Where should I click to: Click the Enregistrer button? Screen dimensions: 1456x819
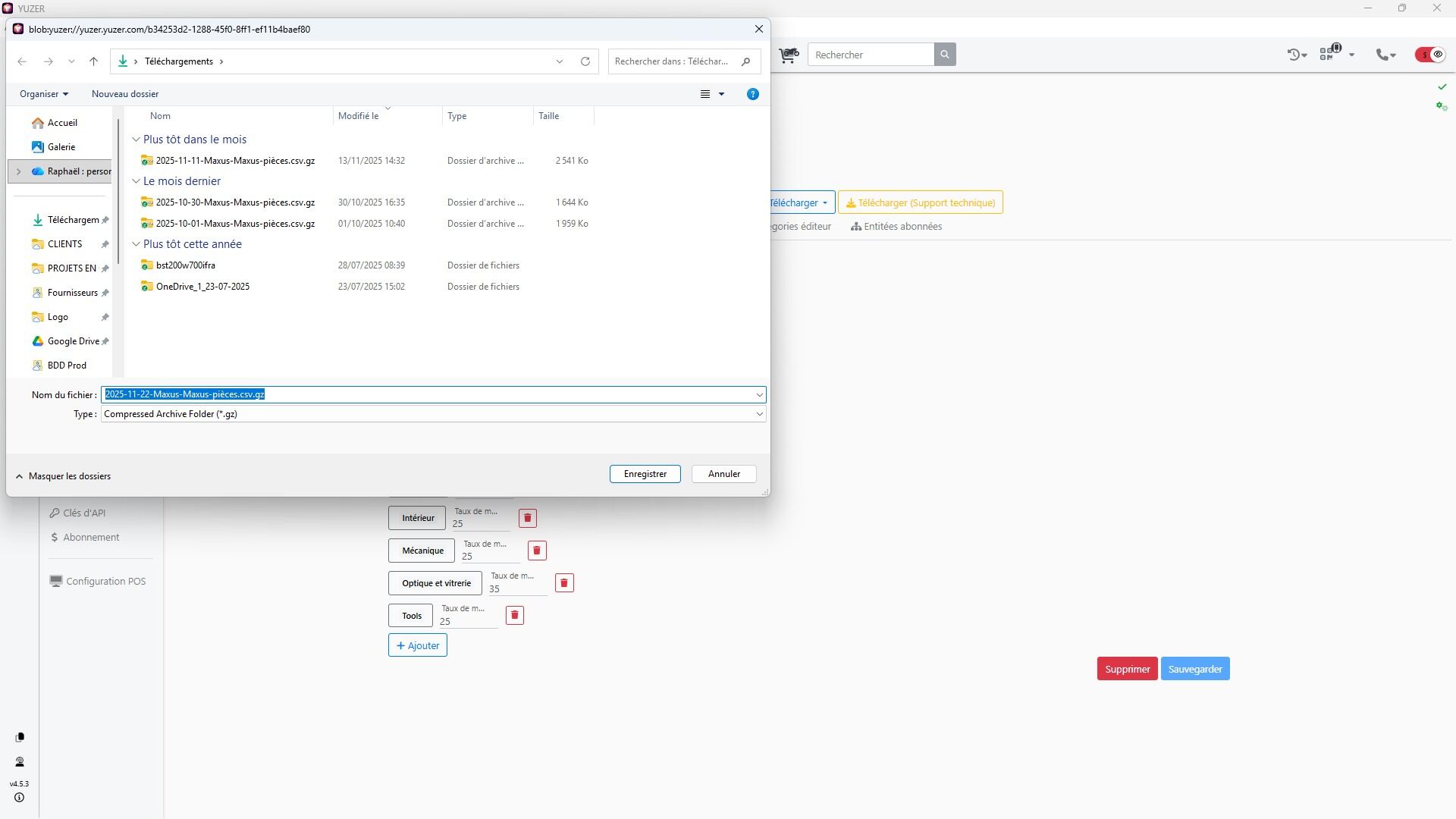point(645,474)
